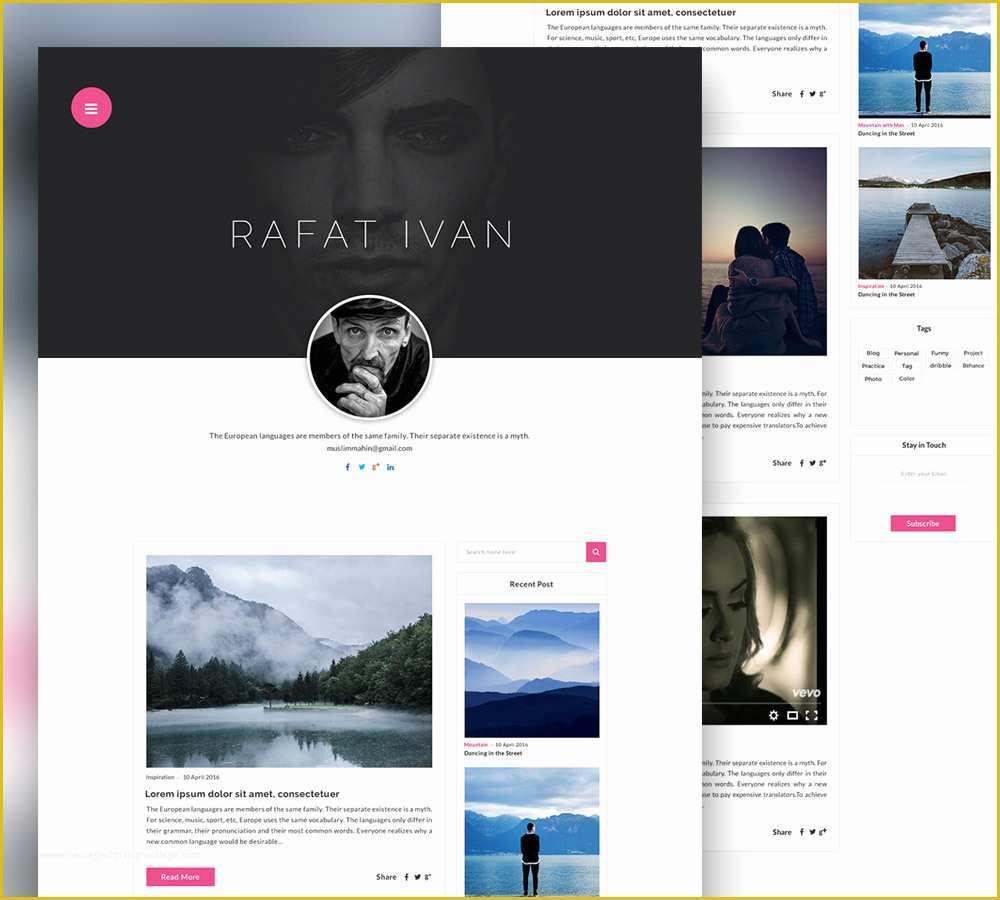Click the RAFAT IVAN header title

[371, 234]
